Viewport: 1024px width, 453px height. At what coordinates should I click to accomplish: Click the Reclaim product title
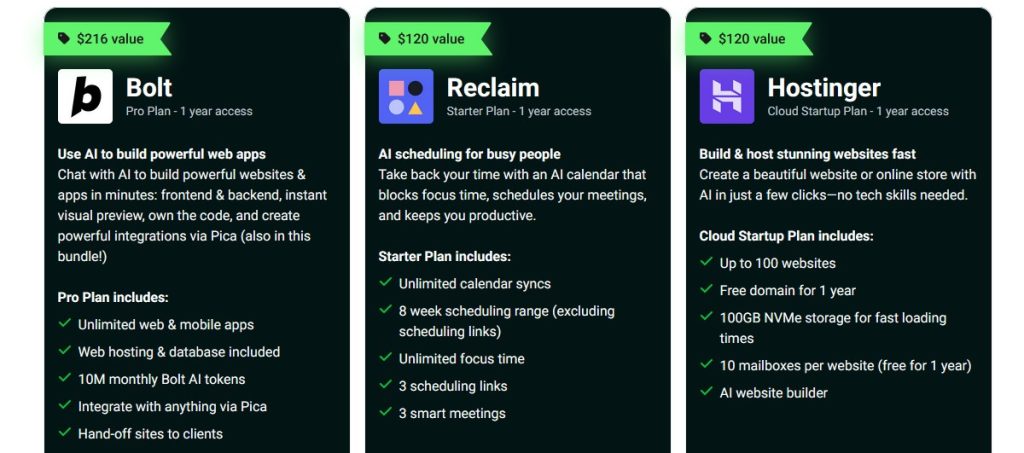[492, 87]
